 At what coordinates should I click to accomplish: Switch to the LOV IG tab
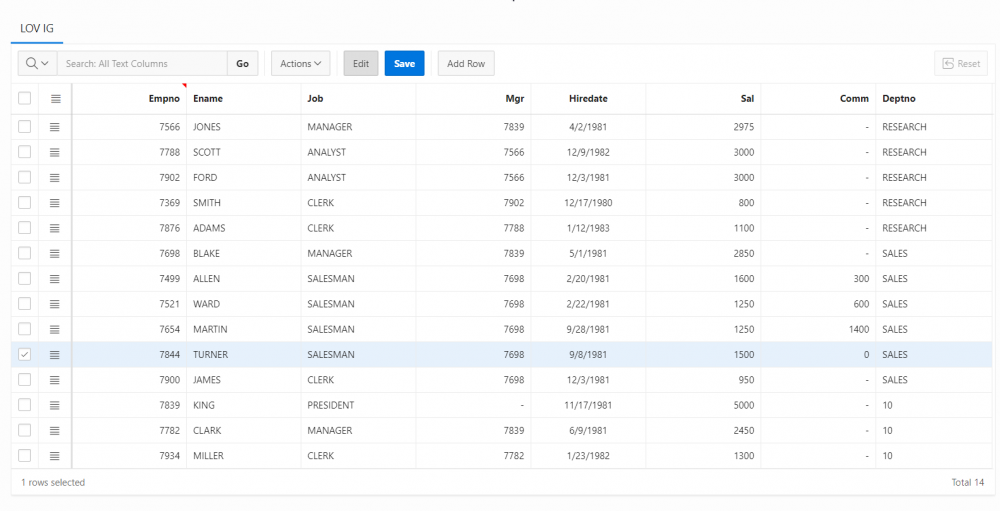37,27
